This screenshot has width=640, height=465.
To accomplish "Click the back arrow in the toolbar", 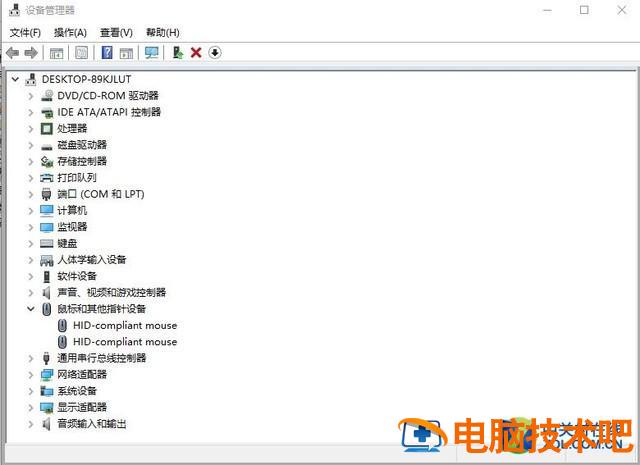I will pyautogui.click(x=12, y=53).
